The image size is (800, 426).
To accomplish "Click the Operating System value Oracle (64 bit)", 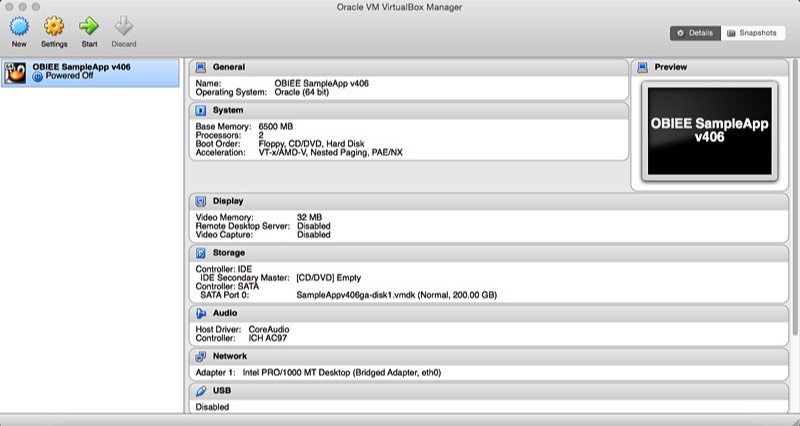I will coord(302,92).
